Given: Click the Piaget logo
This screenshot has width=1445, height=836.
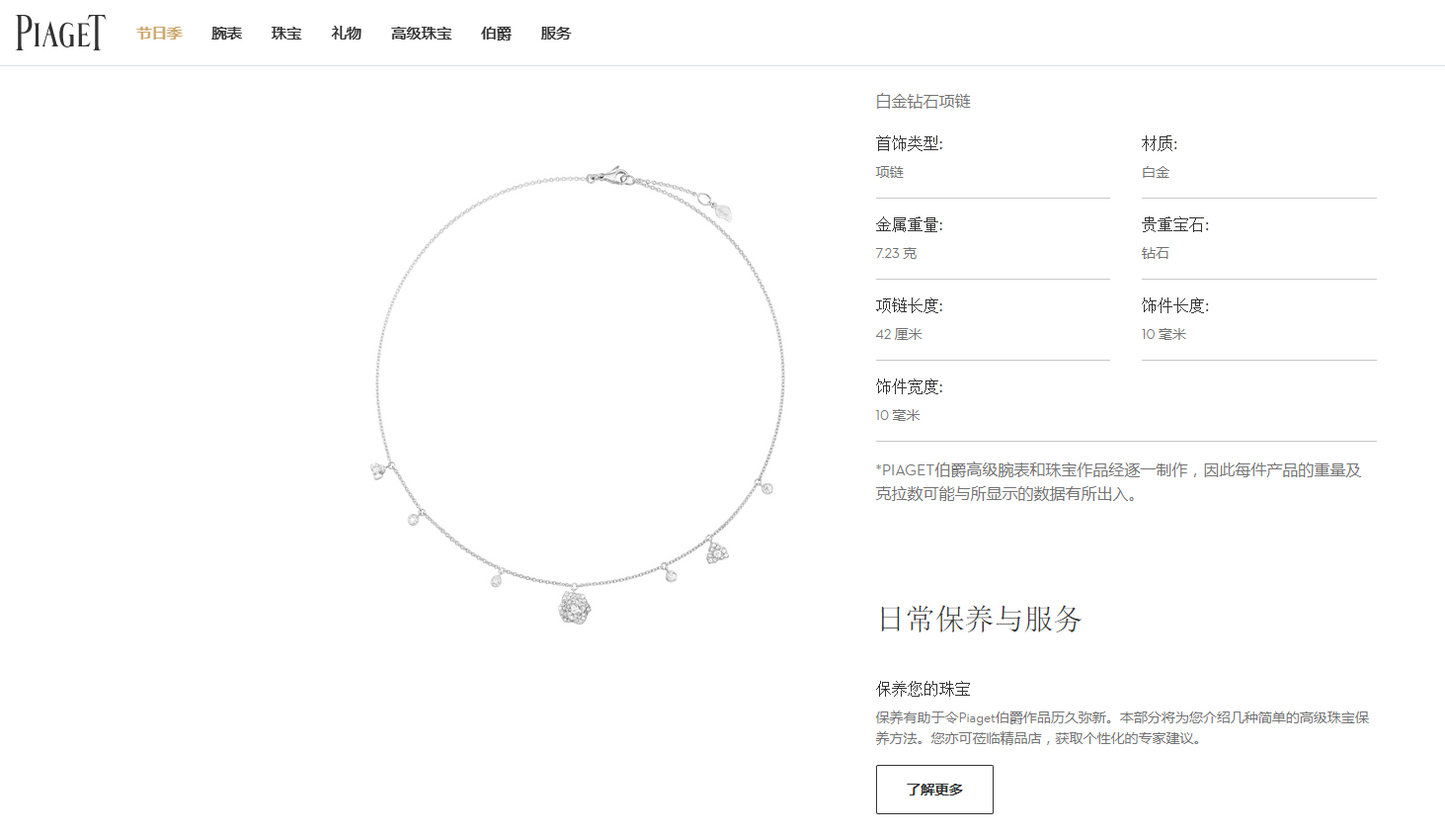Looking at the screenshot, I should point(60,33).
